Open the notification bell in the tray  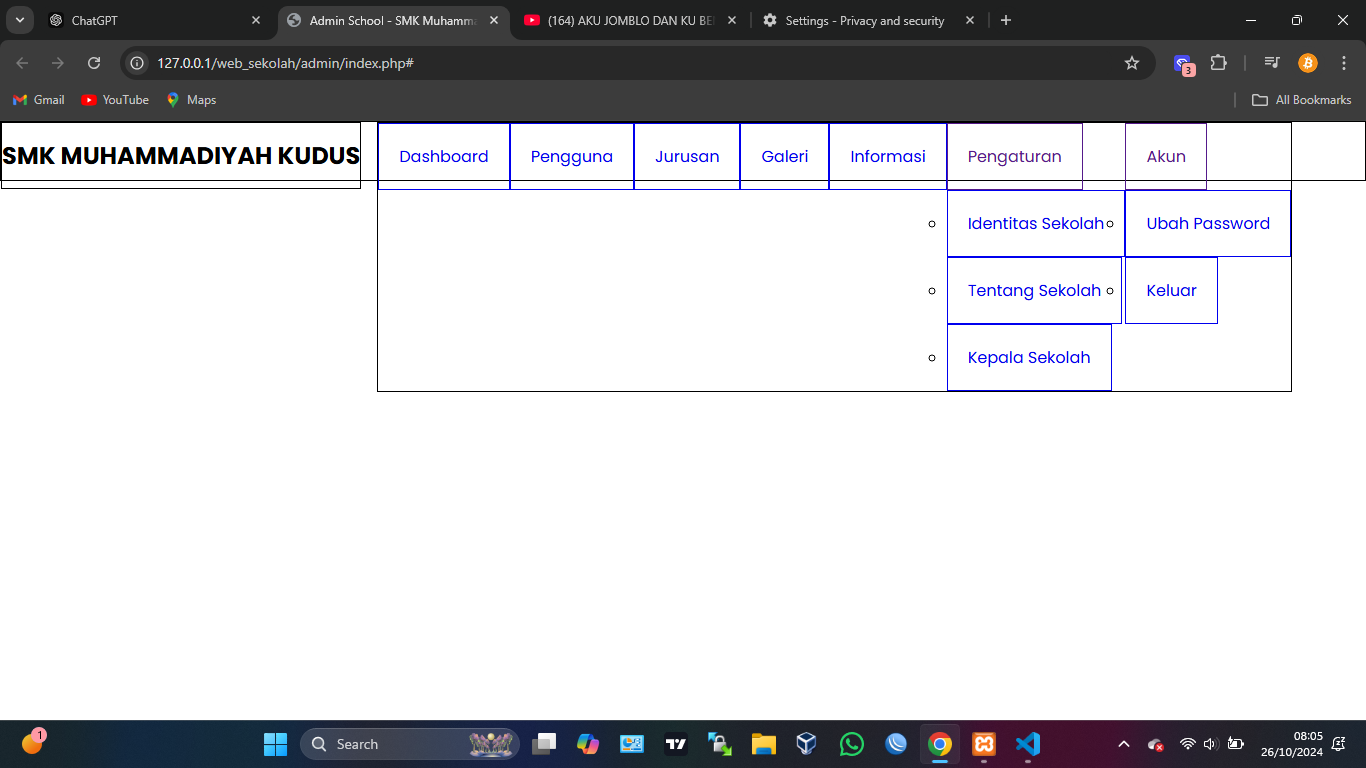coord(1339,744)
